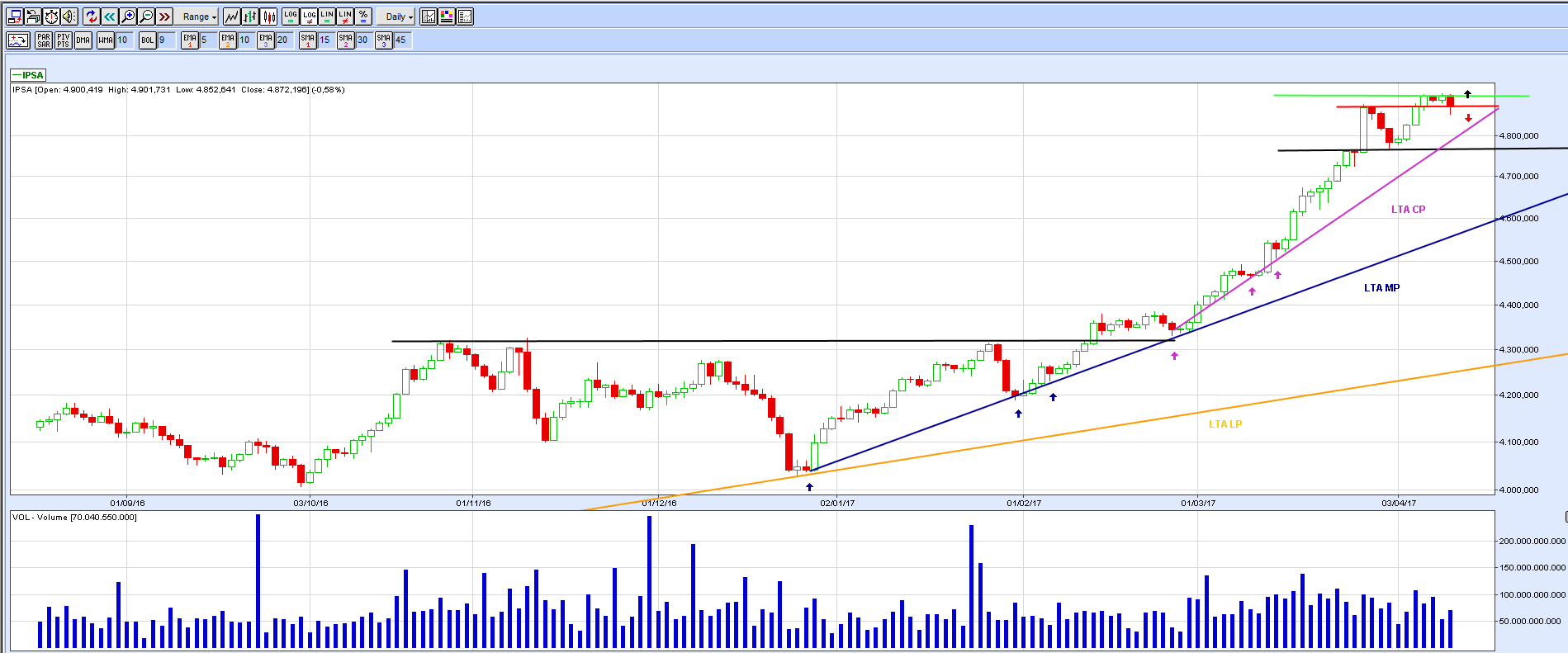This screenshot has width=1568, height=653.
Task: Toggle the PAR SAR indicator
Action: [44, 40]
